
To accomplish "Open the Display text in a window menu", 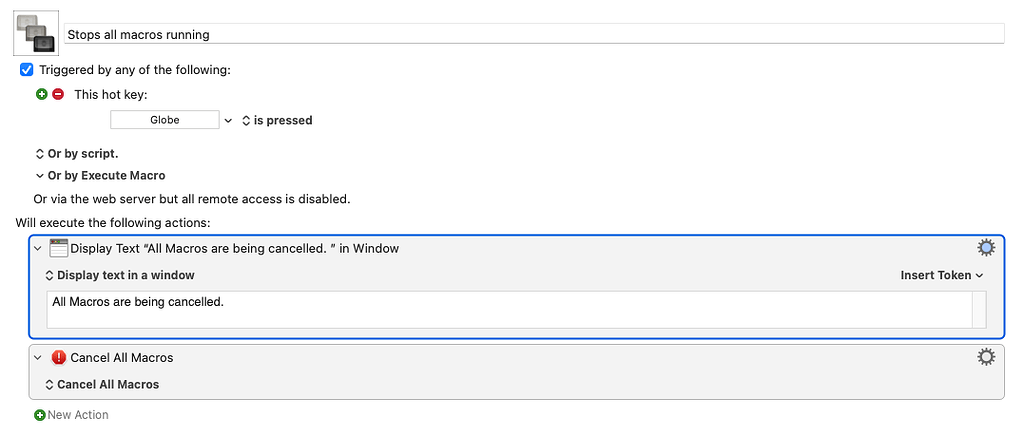I will click(120, 275).
